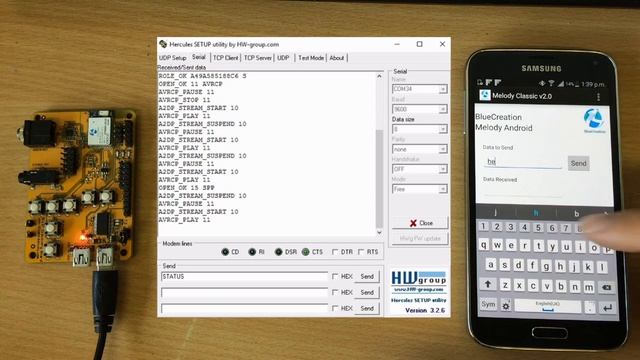Switch to the TCP Client tab

point(225,58)
